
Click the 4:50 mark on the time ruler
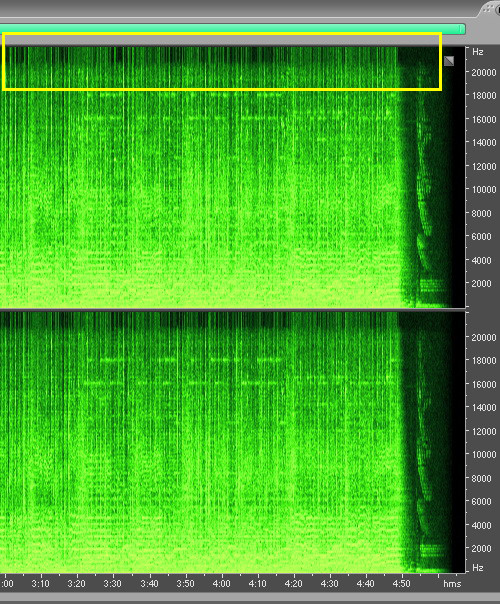click(x=401, y=584)
